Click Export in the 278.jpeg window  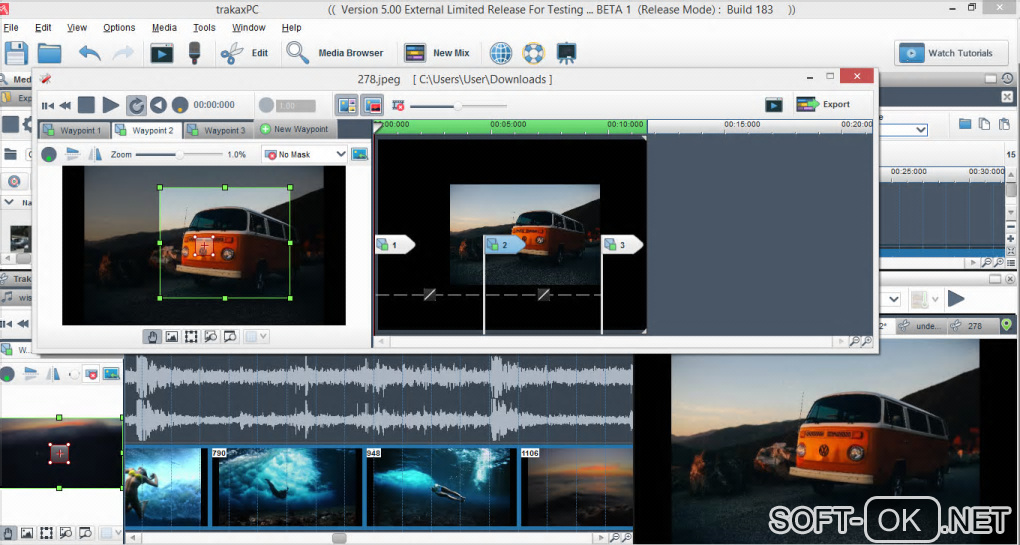point(824,105)
